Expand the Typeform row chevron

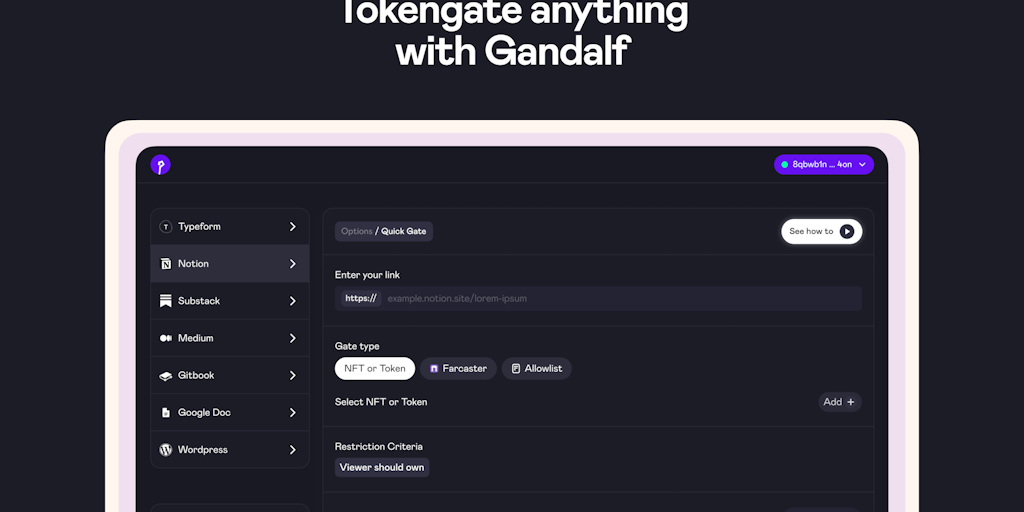[x=293, y=227]
